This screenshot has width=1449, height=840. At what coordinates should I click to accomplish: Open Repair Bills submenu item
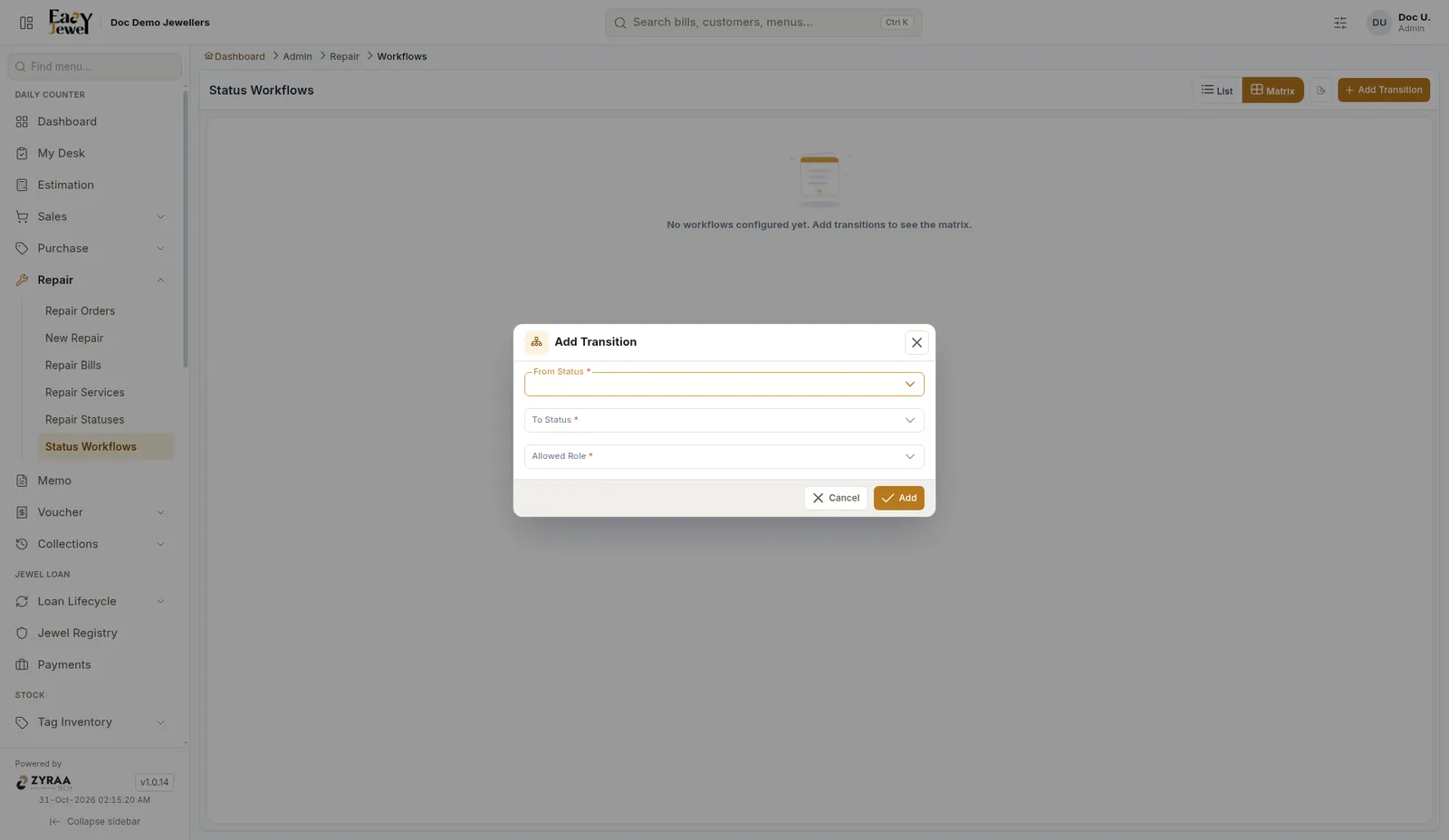[x=105, y=365]
